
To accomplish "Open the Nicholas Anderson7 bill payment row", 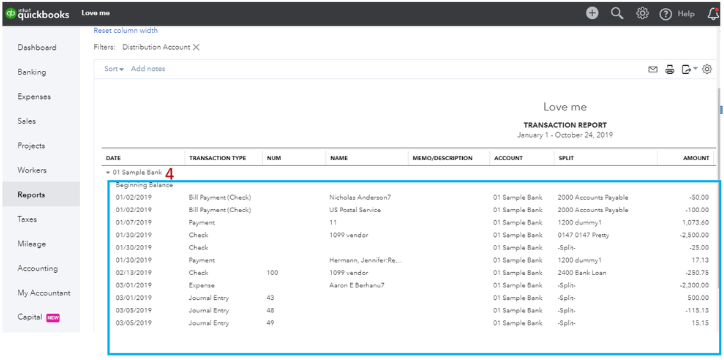I will [412, 197].
